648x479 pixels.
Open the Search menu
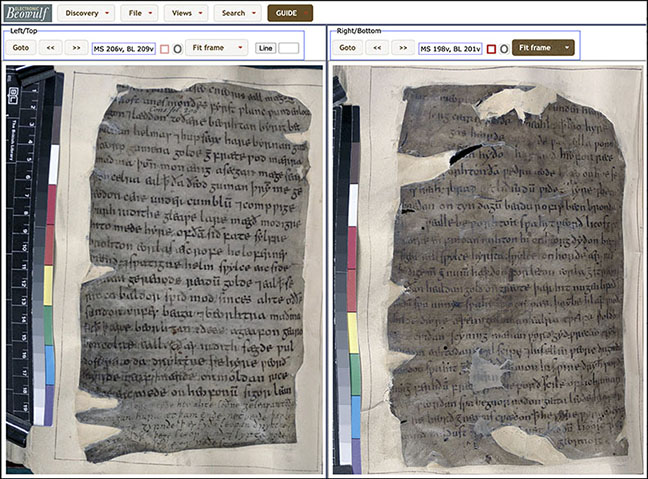click(x=238, y=13)
